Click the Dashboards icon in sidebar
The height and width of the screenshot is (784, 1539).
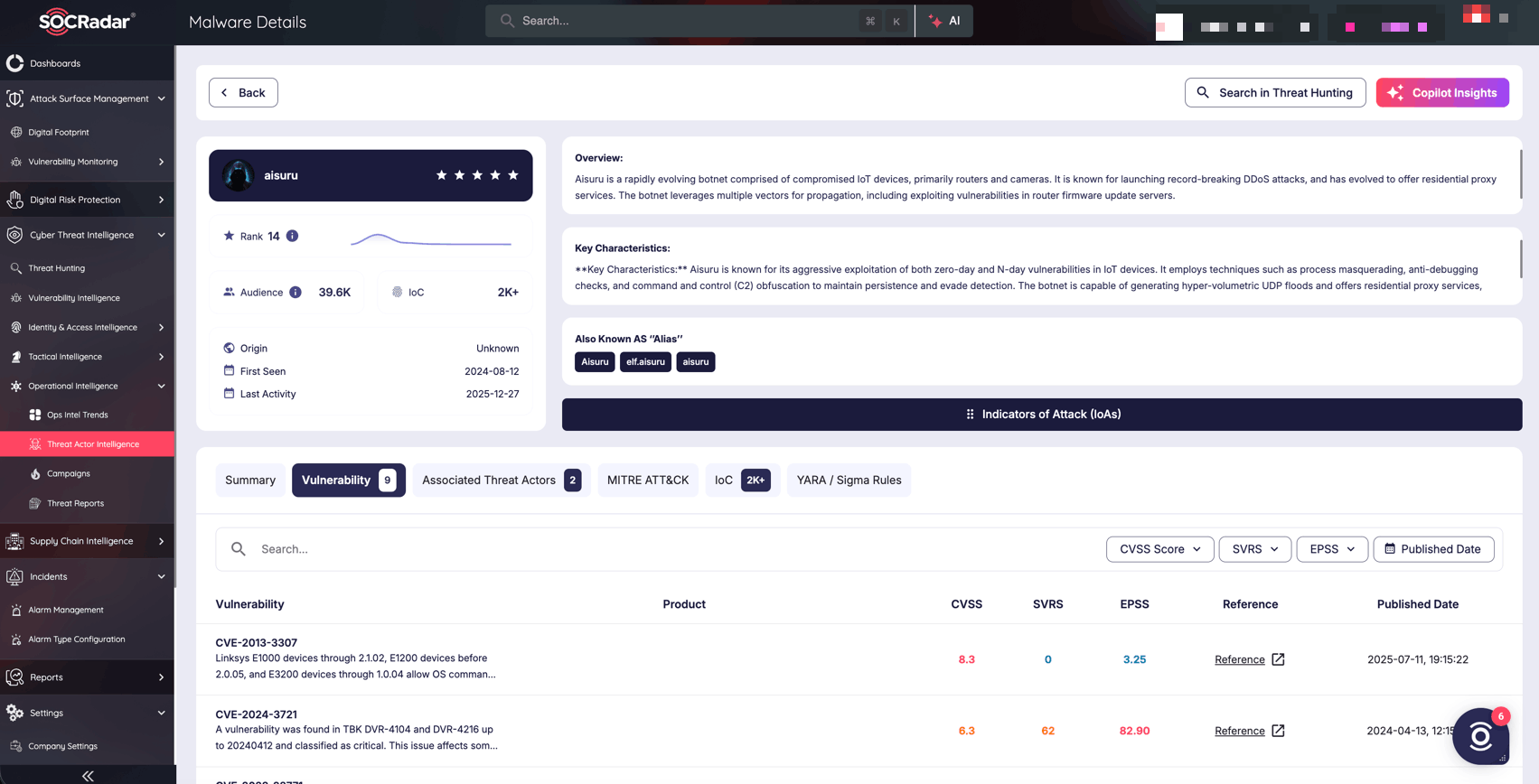click(x=14, y=63)
